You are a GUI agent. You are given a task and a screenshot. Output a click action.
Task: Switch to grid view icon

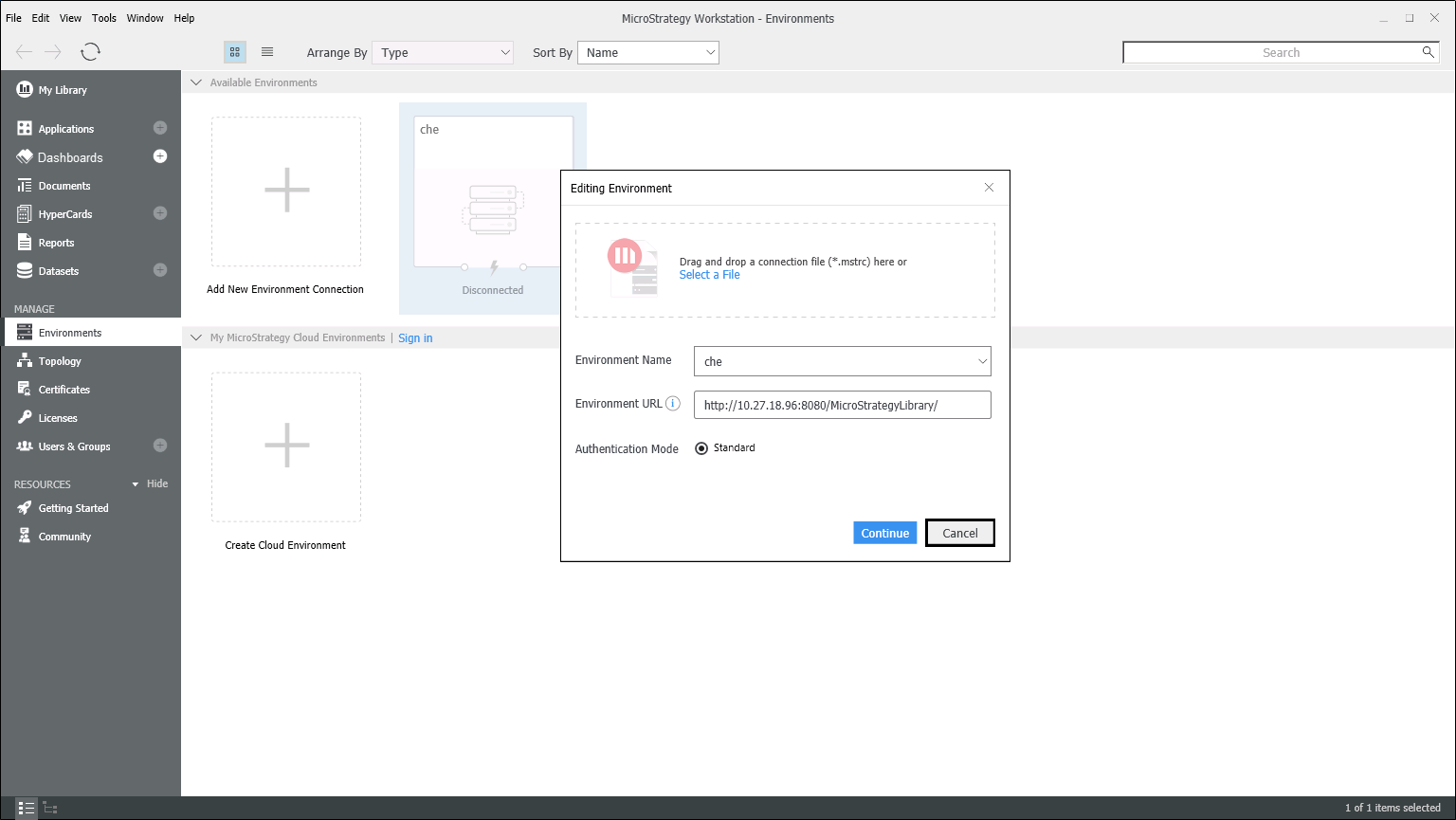point(235,52)
